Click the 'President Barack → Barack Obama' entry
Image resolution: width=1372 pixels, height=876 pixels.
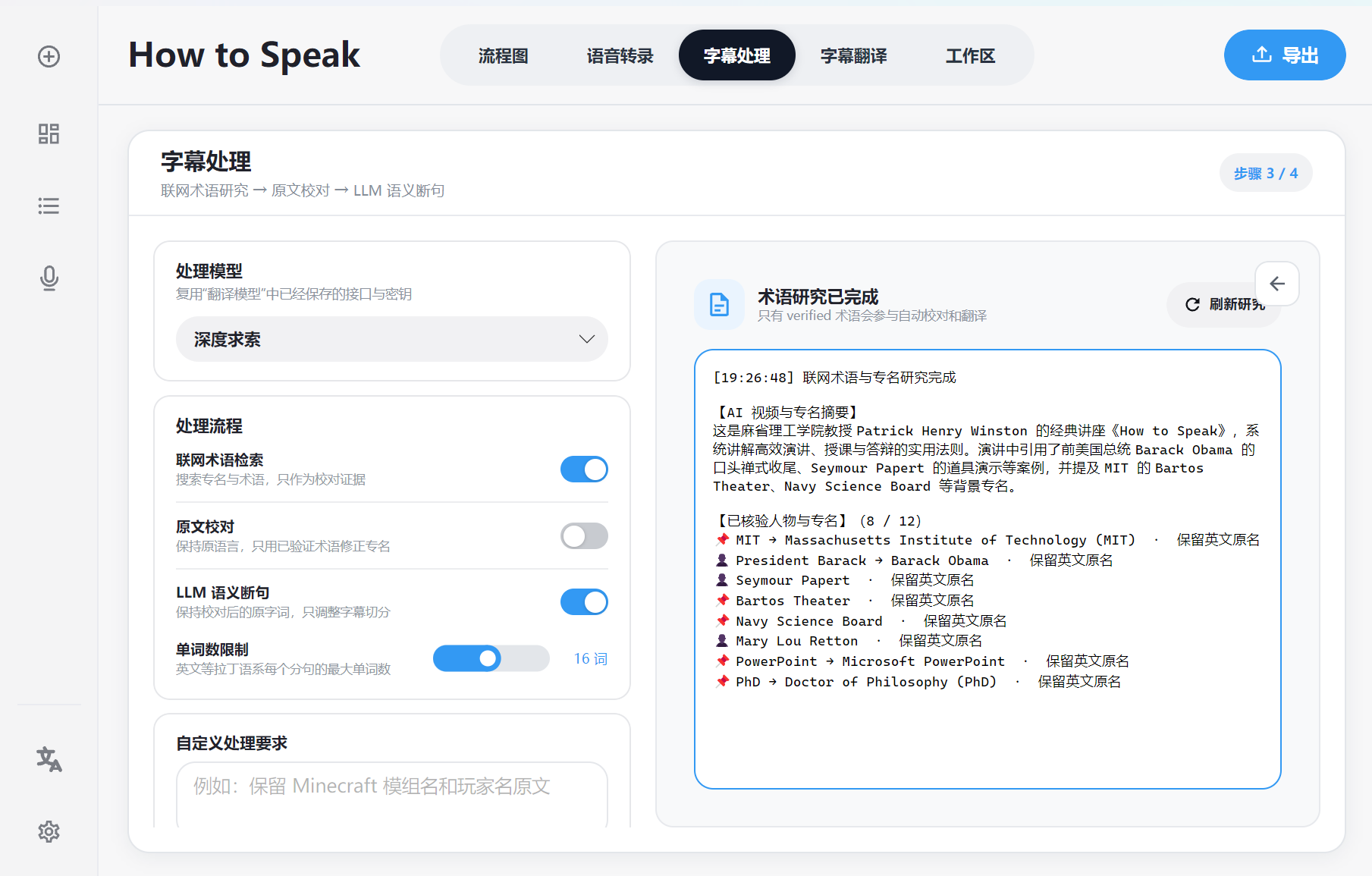coord(914,560)
